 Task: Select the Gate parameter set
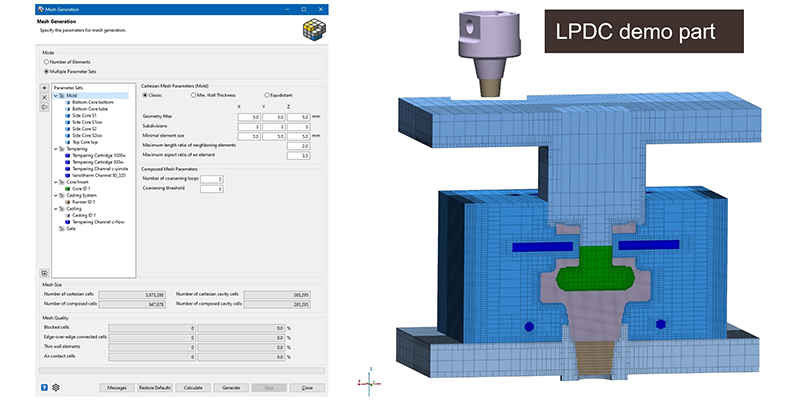pyautogui.click(x=71, y=228)
